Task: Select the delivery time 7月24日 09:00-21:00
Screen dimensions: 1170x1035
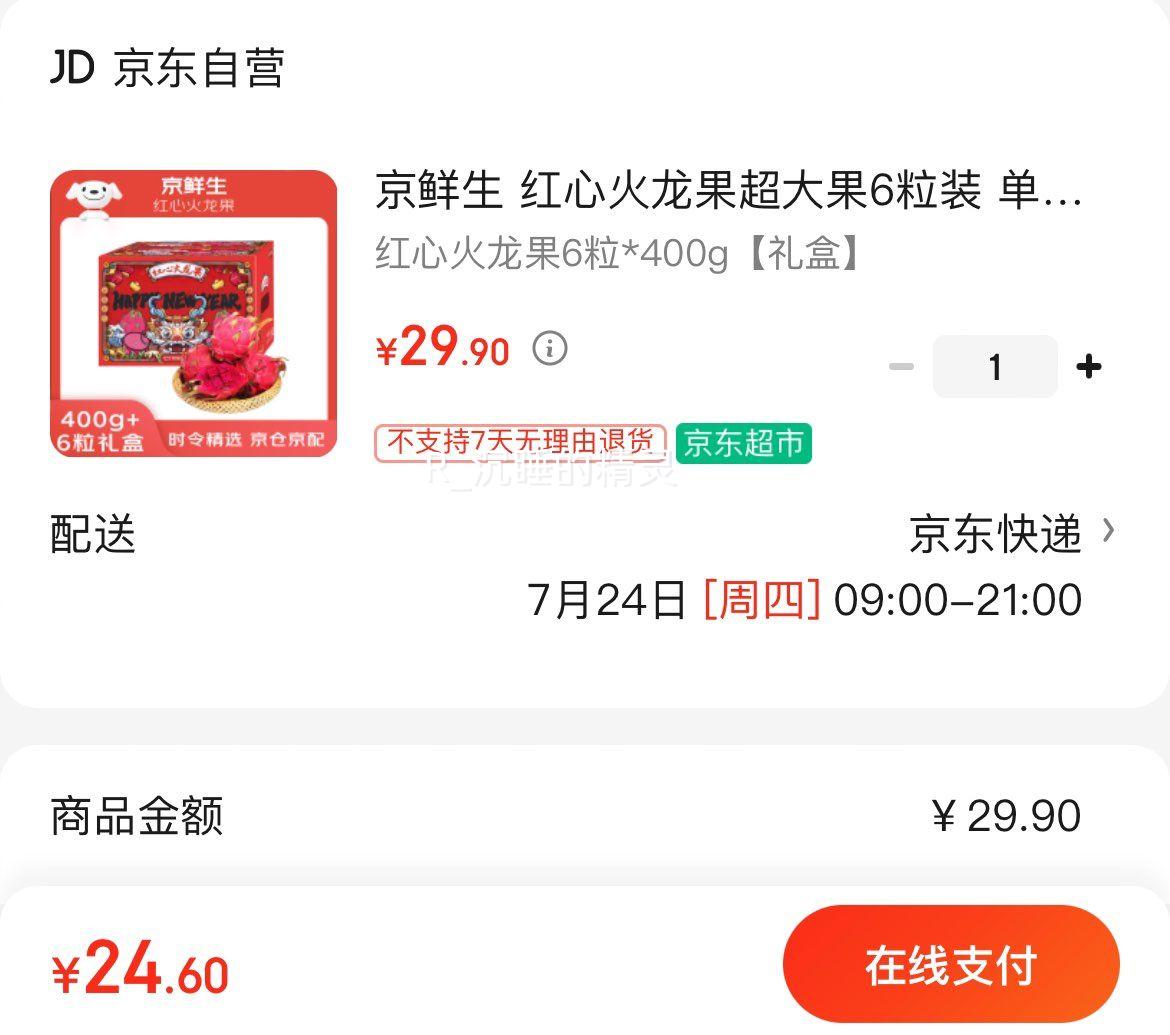Action: point(804,600)
